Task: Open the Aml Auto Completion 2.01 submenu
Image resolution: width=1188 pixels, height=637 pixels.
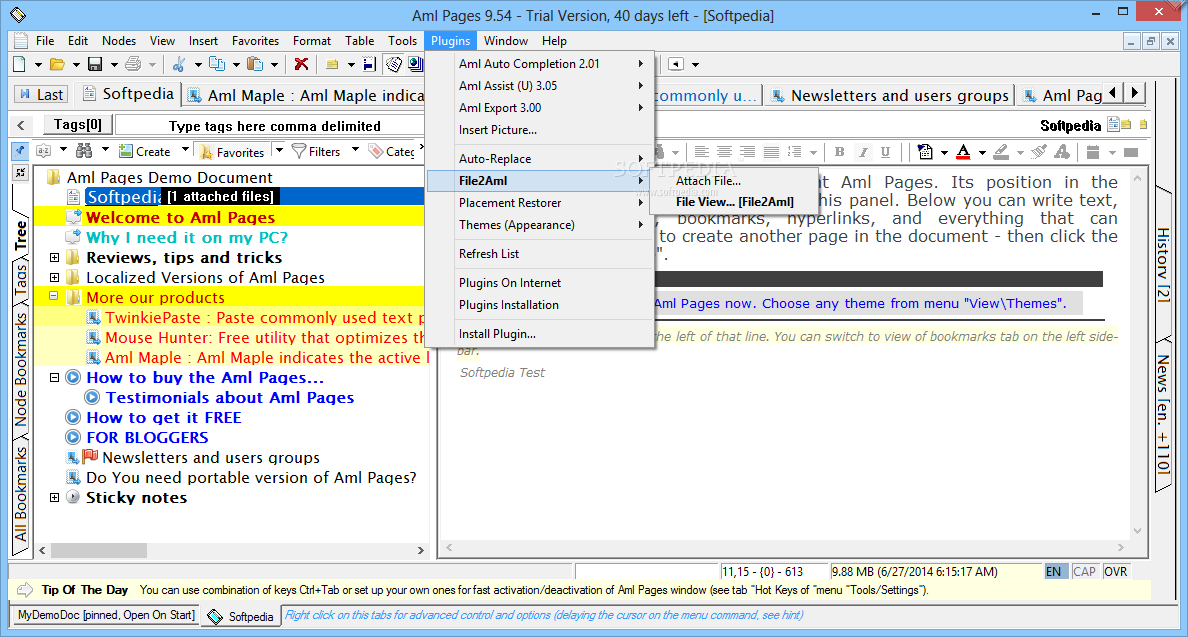Action: [x=541, y=64]
